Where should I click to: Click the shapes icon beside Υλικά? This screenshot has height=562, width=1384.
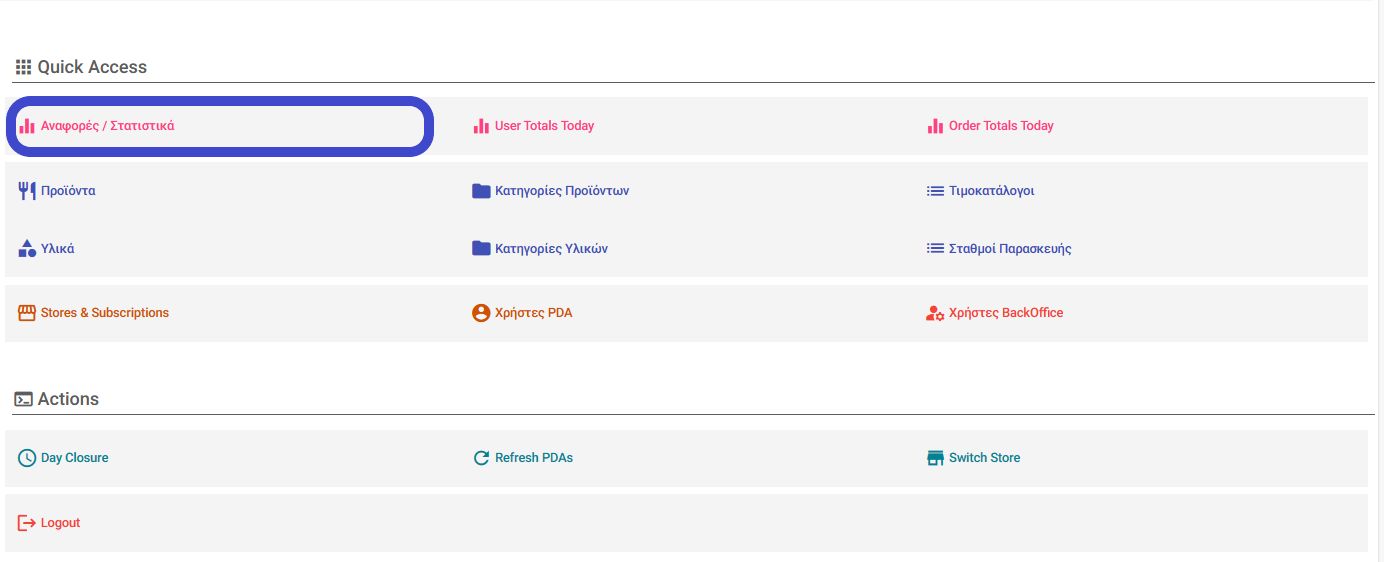click(x=27, y=248)
